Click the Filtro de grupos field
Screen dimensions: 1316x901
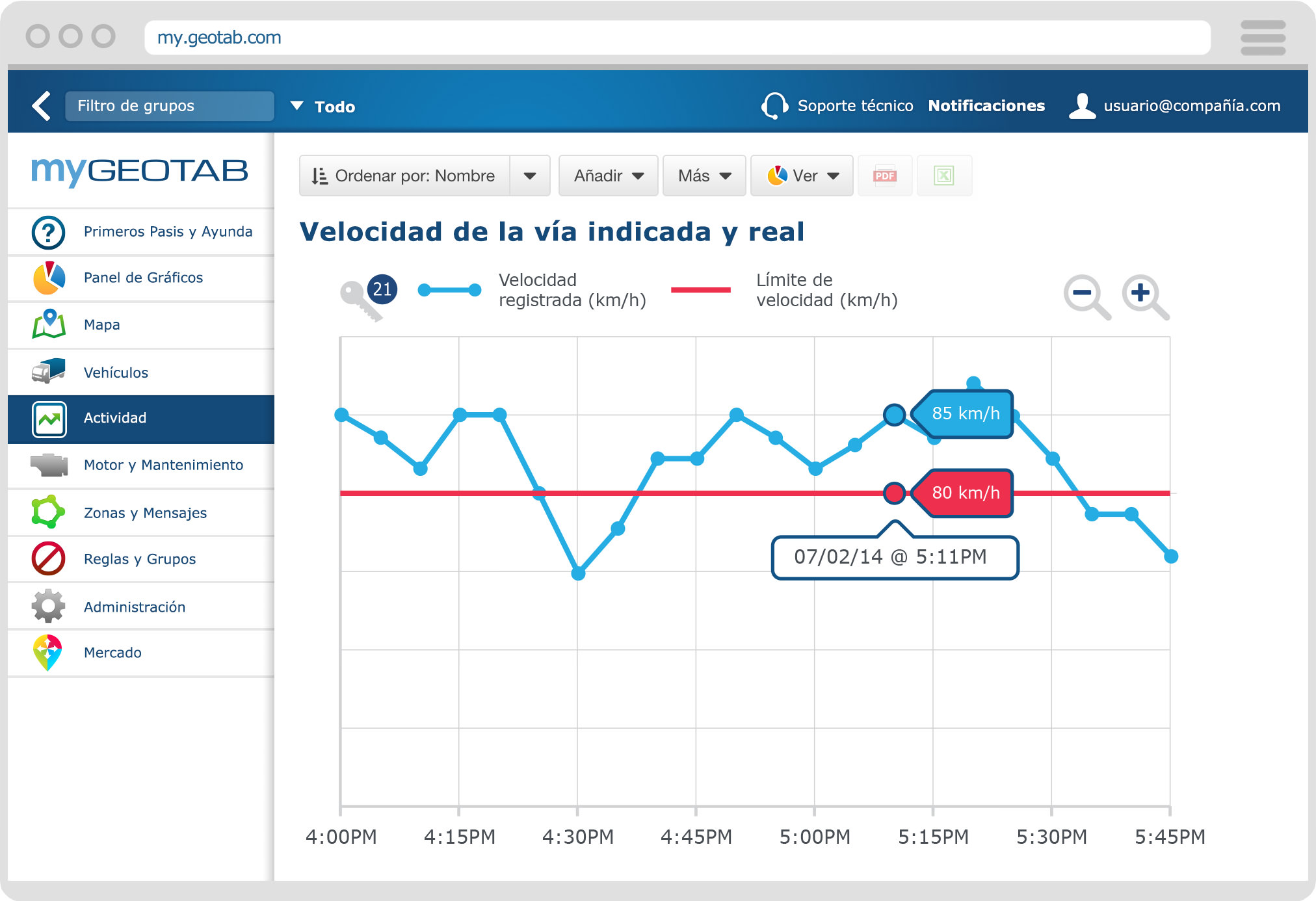click(170, 106)
